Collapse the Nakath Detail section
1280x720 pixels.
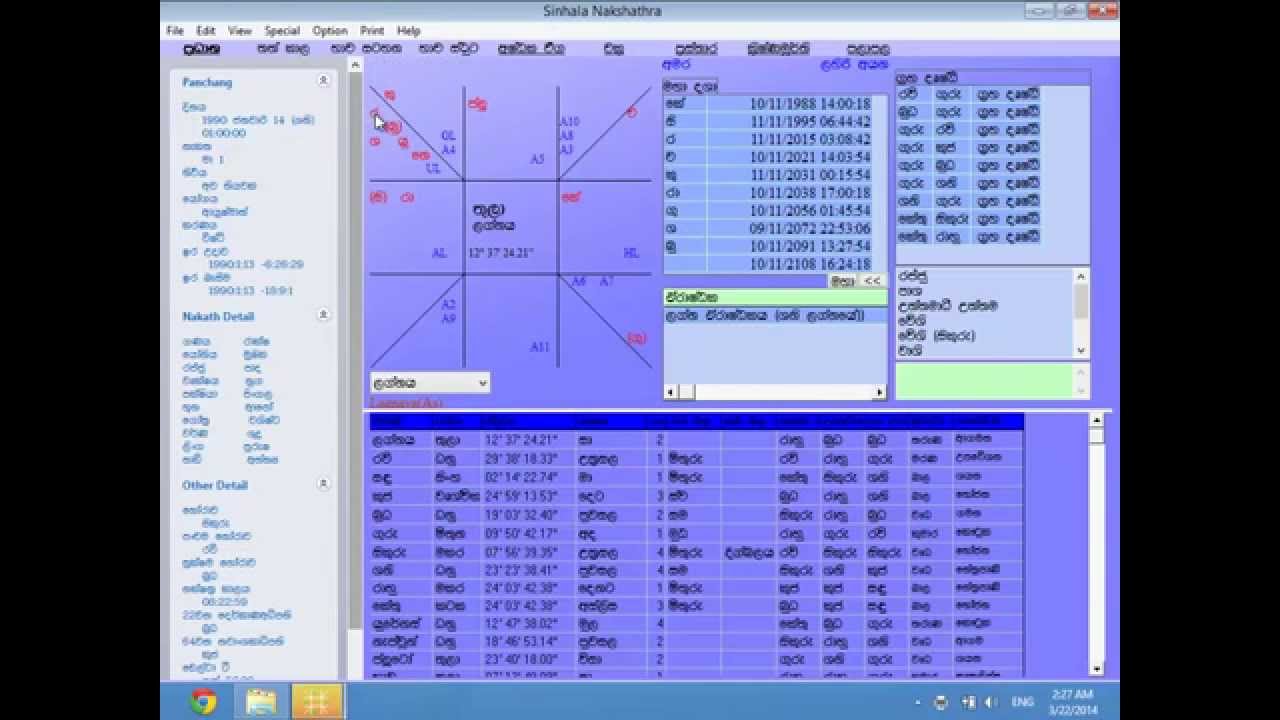324,315
